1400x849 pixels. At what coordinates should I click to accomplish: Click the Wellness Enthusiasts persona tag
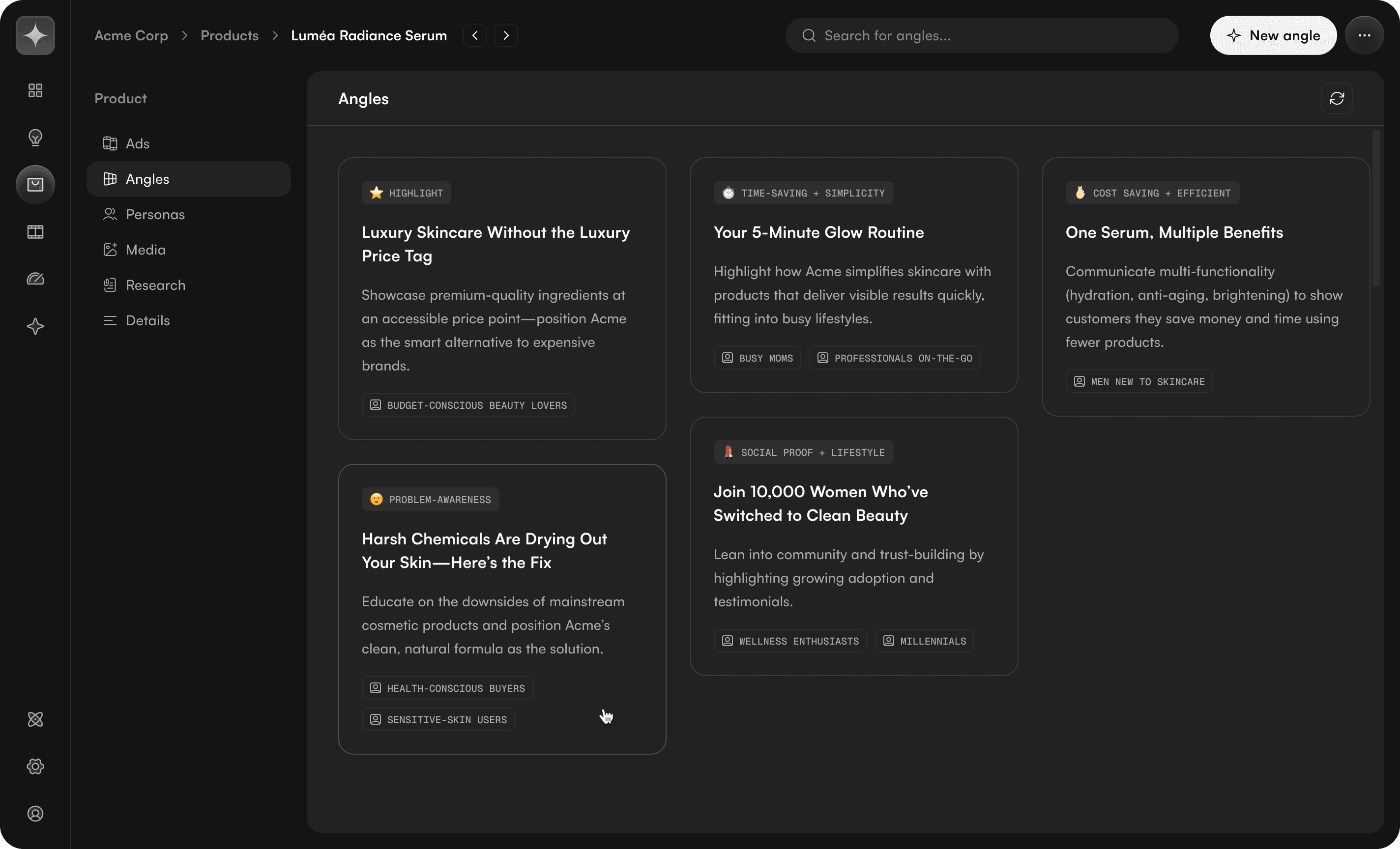[x=790, y=641]
